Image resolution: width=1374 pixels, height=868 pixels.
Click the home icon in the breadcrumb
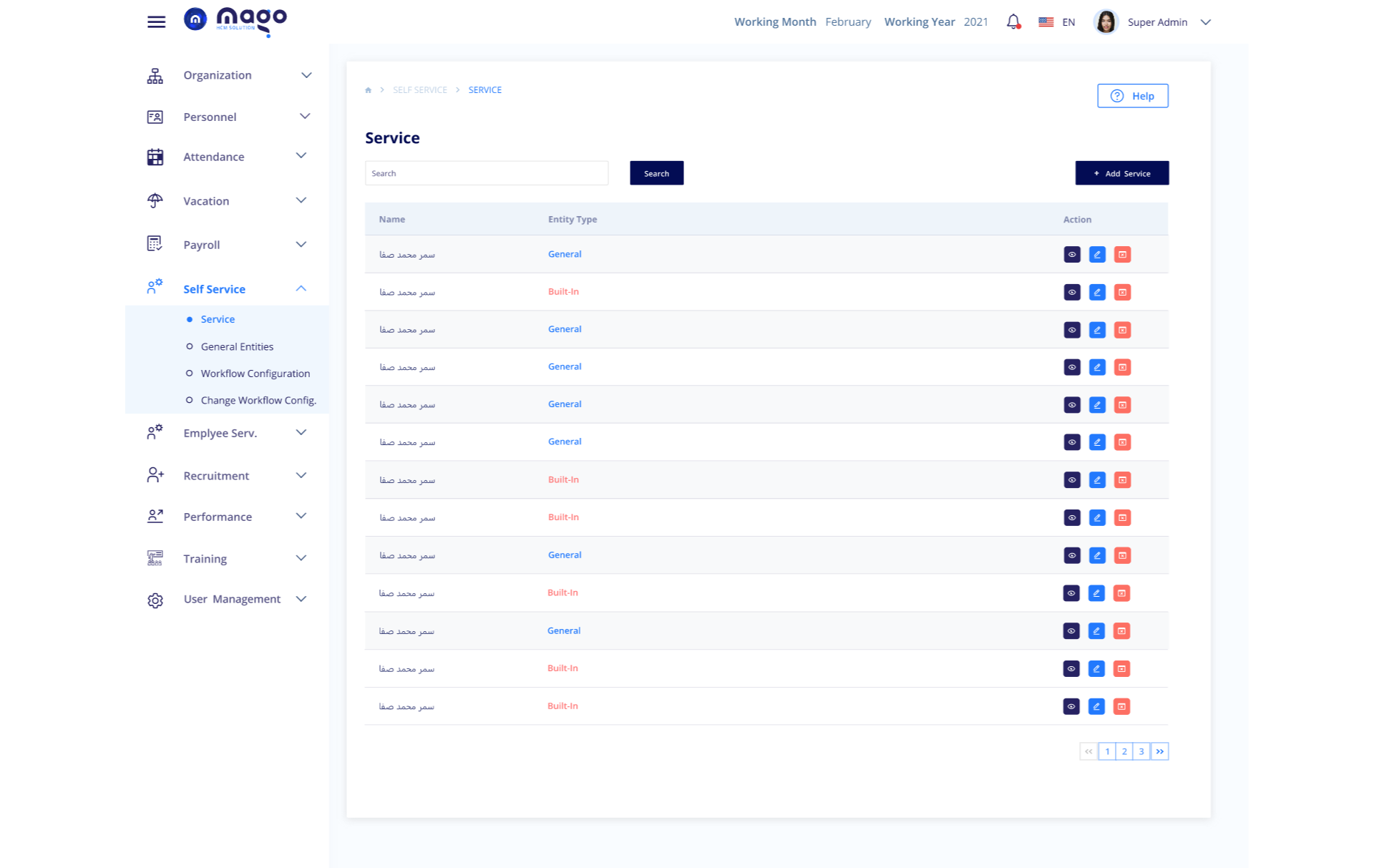click(368, 89)
